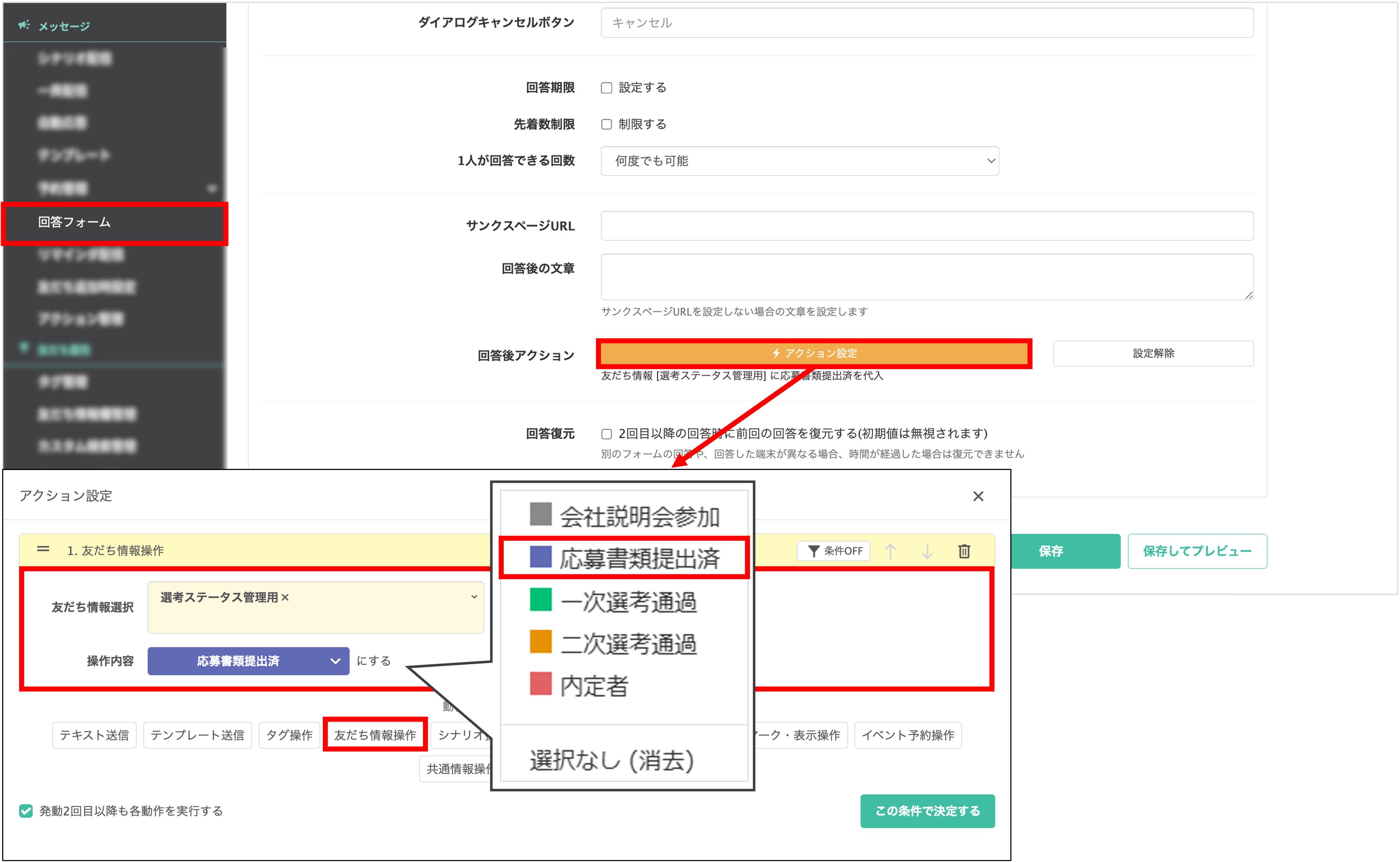The width and height of the screenshot is (1400, 862).
Task: Click the funnel icon on 条件OFF
Action: [814, 551]
